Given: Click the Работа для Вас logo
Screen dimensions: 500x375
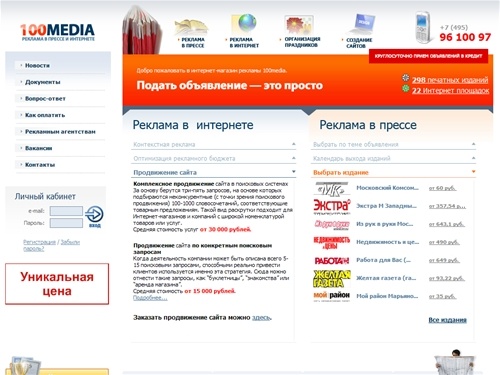Looking at the screenshot, I should 332,261.
